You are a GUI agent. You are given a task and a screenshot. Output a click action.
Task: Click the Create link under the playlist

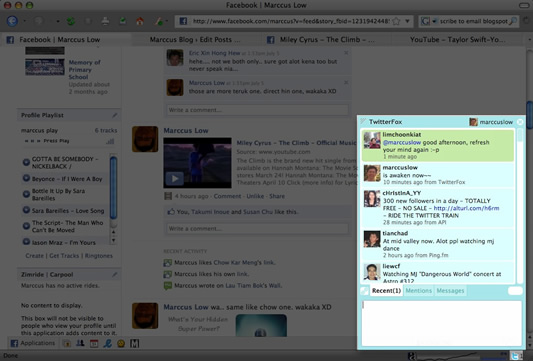coord(34,256)
